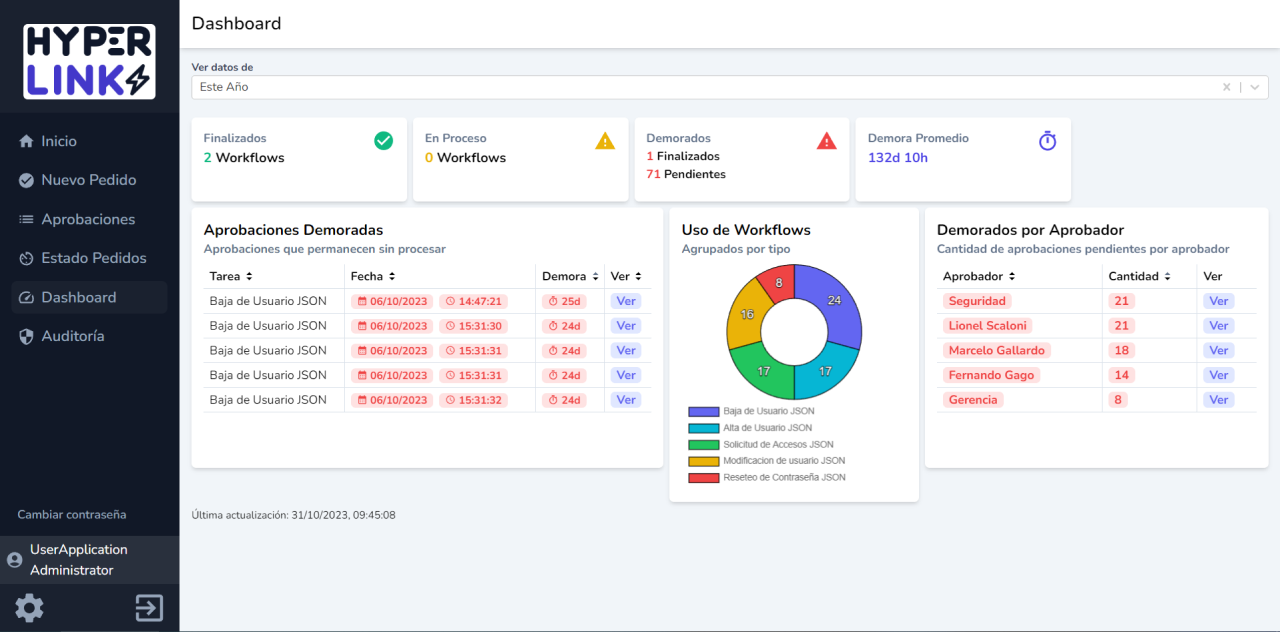The height and width of the screenshot is (632, 1280).
Task: Click the settings gear icon in sidebar
Action: pos(29,607)
